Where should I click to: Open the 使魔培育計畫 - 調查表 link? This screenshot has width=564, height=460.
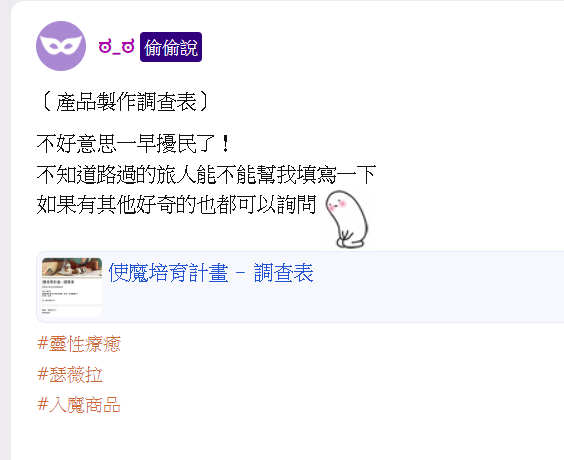(211, 273)
